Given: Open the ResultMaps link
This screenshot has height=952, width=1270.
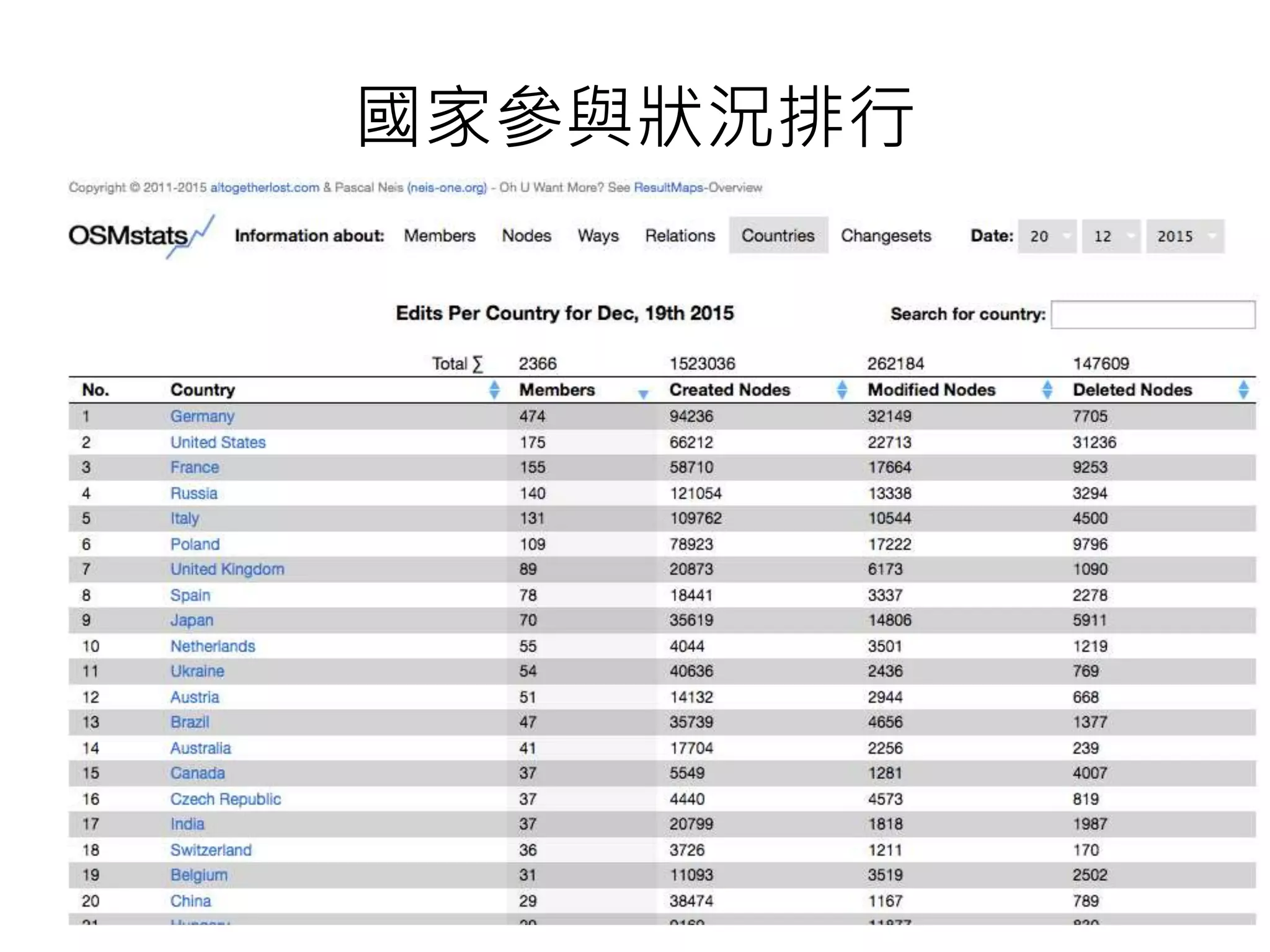Looking at the screenshot, I should click(x=668, y=188).
